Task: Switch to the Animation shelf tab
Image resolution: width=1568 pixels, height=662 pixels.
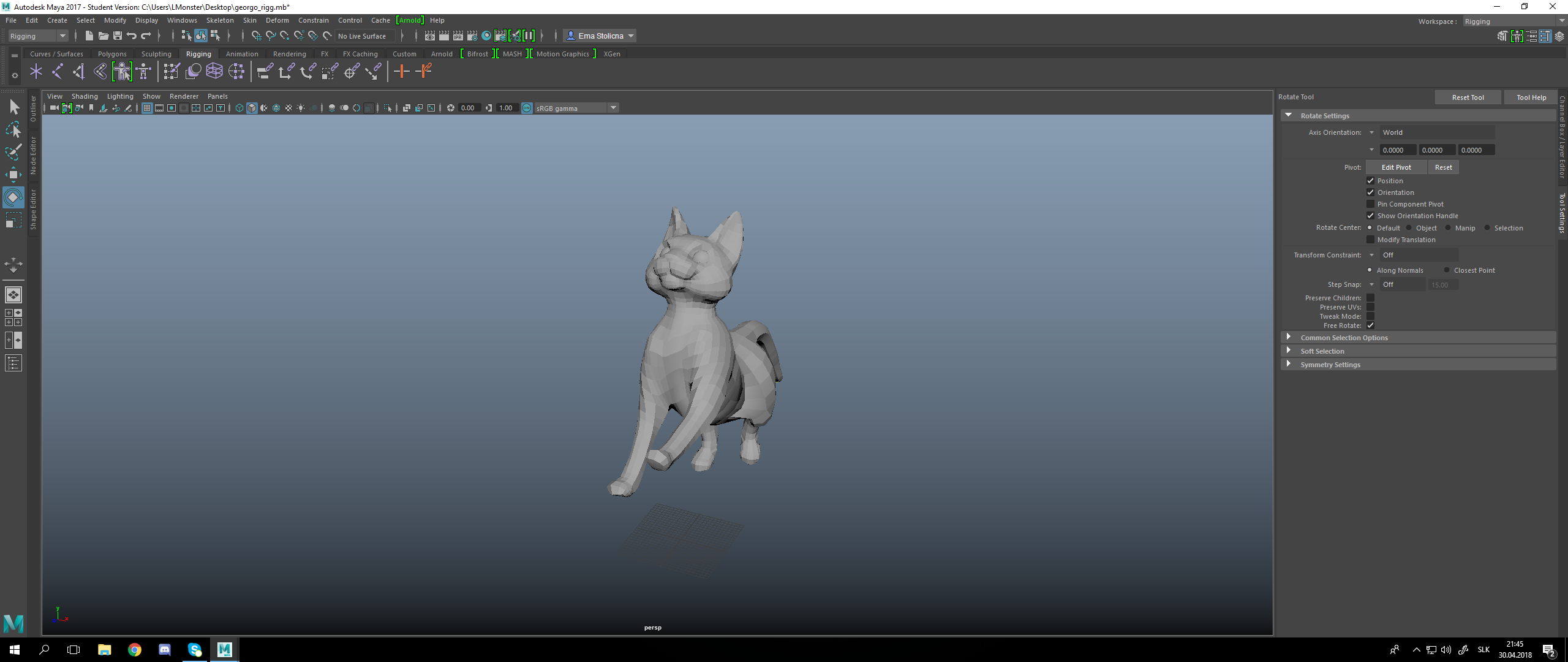Action: 242,54
